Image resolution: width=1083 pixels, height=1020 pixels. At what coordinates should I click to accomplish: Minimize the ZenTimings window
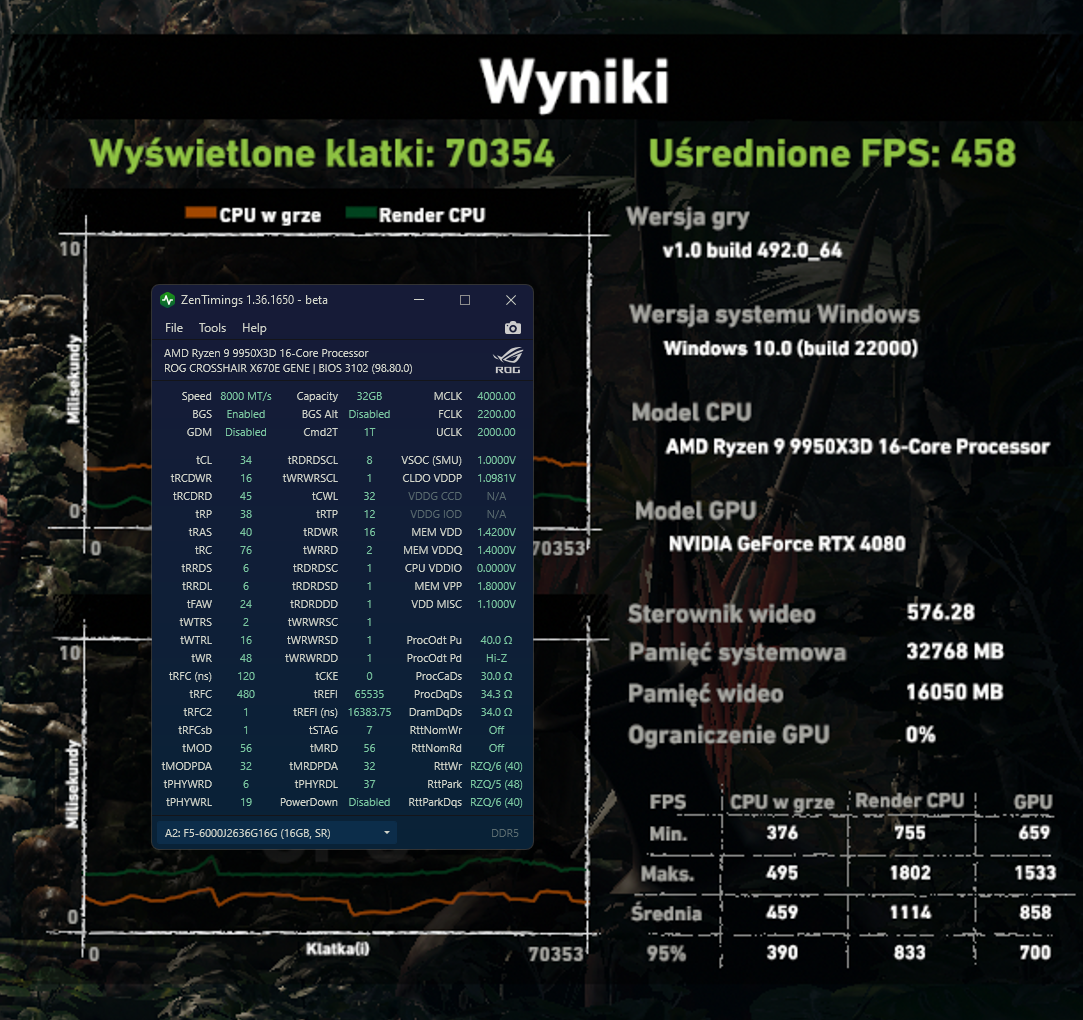coord(419,300)
